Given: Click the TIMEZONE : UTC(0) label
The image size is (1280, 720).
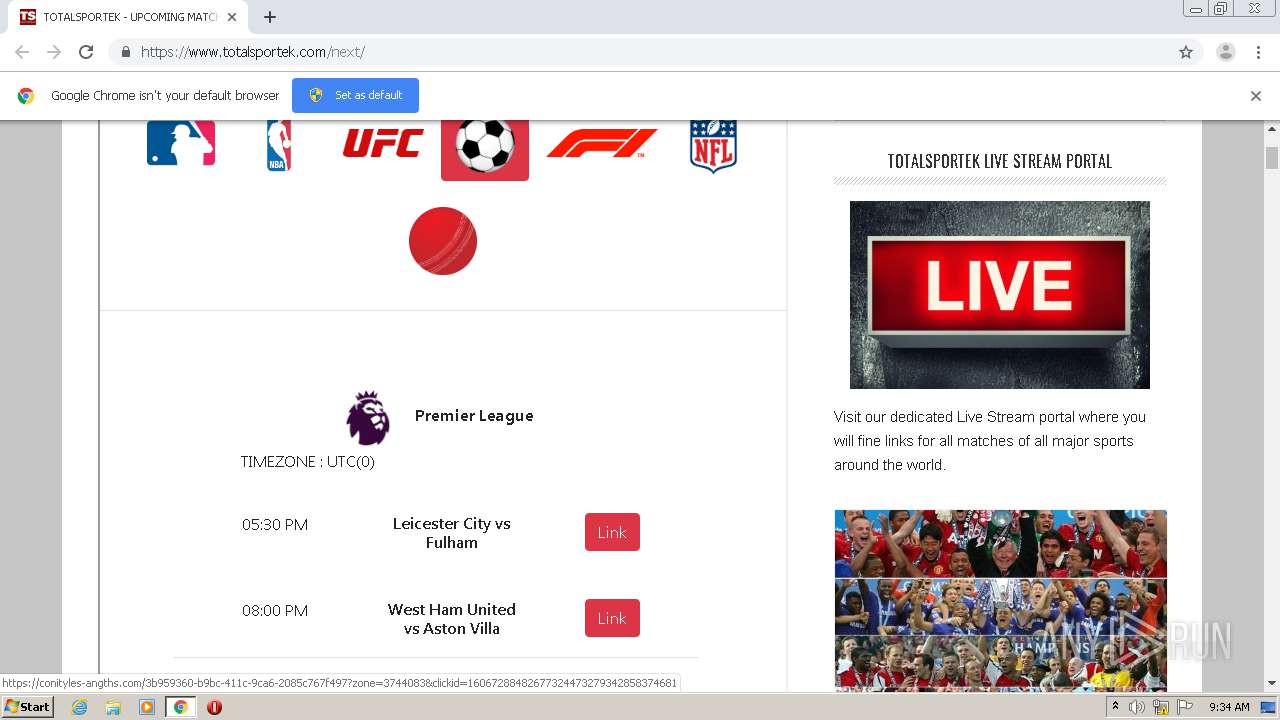Looking at the screenshot, I should [x=308, y=462].
